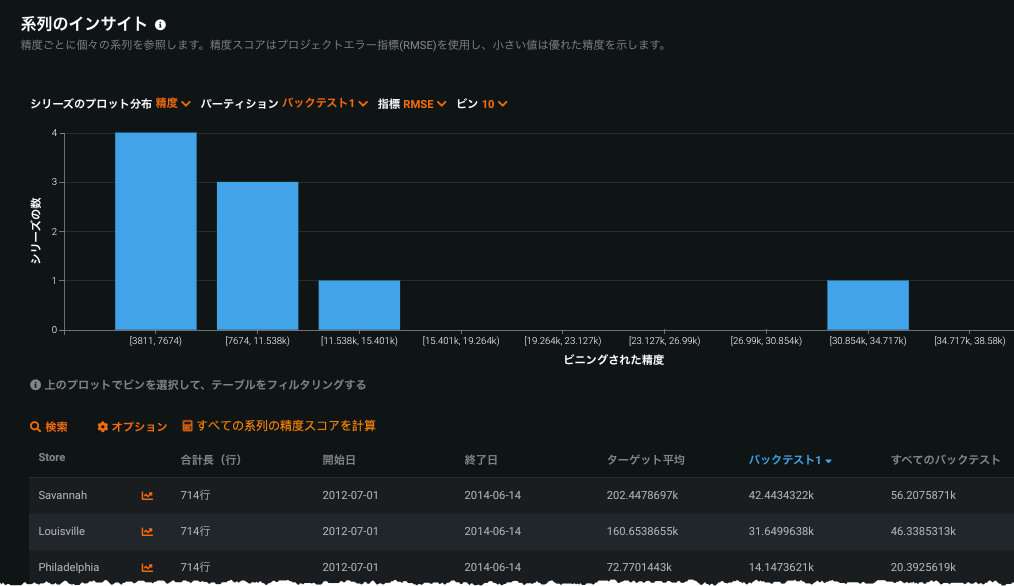Click すべての系列の精度スコアを計算 link

tap(286, 427)
